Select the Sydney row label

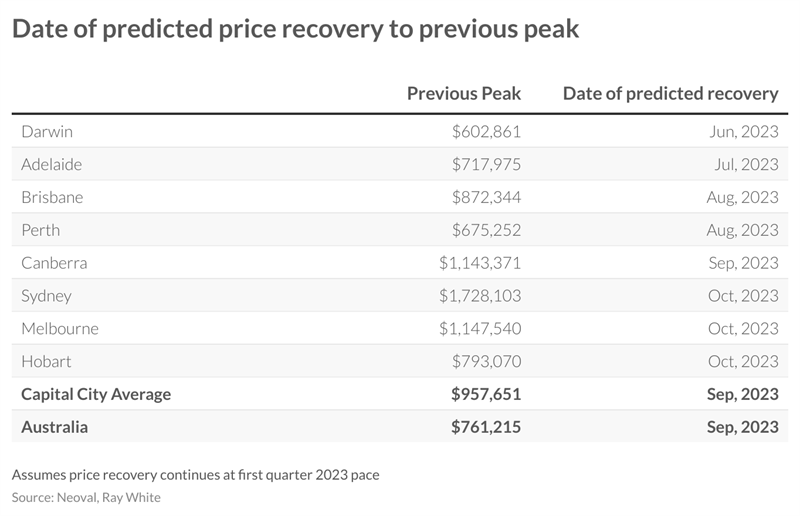(46, 296)
